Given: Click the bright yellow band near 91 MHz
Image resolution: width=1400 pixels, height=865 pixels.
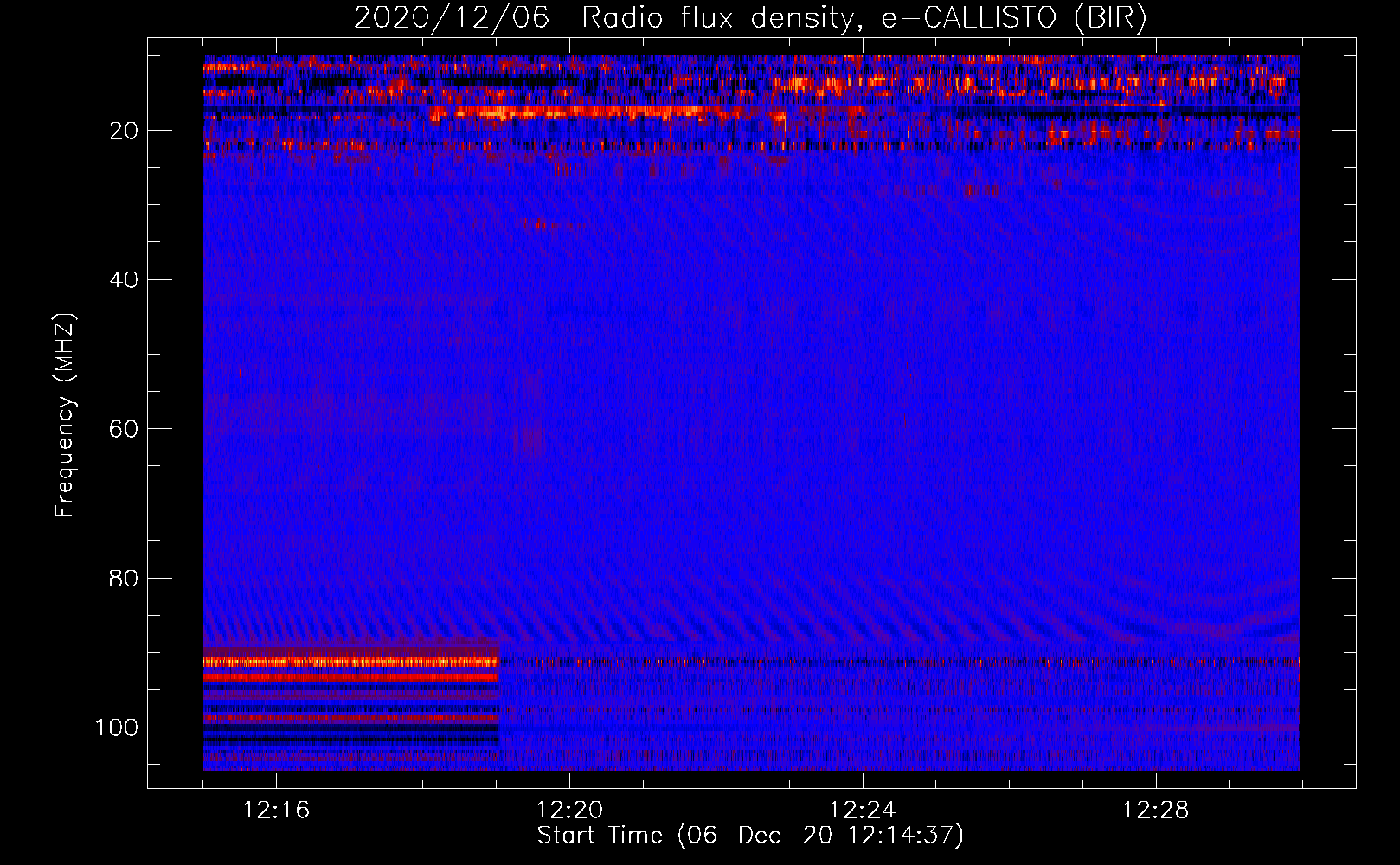Looking at the screenshot, I should tap(351, 662).
